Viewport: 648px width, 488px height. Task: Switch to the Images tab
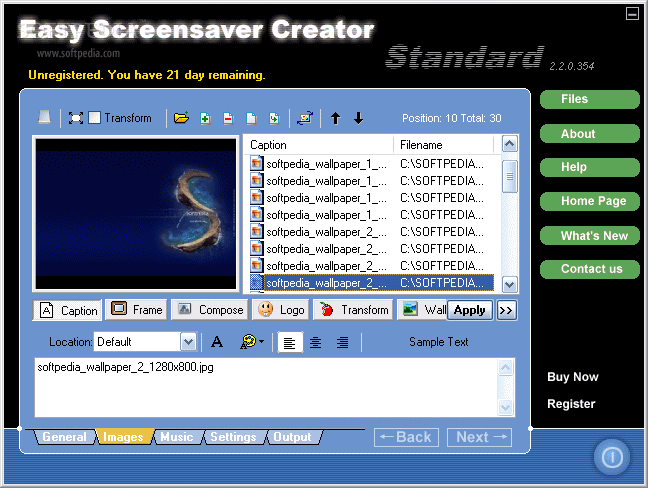tap(123, 437)
